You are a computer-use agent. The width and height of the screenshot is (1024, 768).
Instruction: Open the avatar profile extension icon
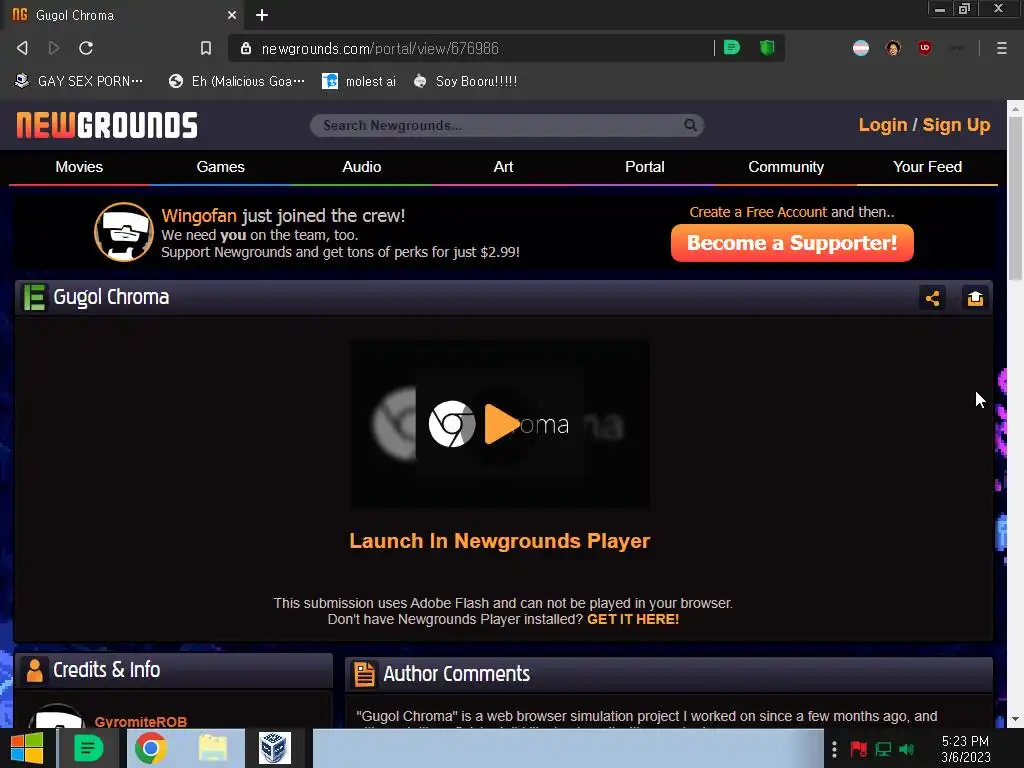pos(893,48)
